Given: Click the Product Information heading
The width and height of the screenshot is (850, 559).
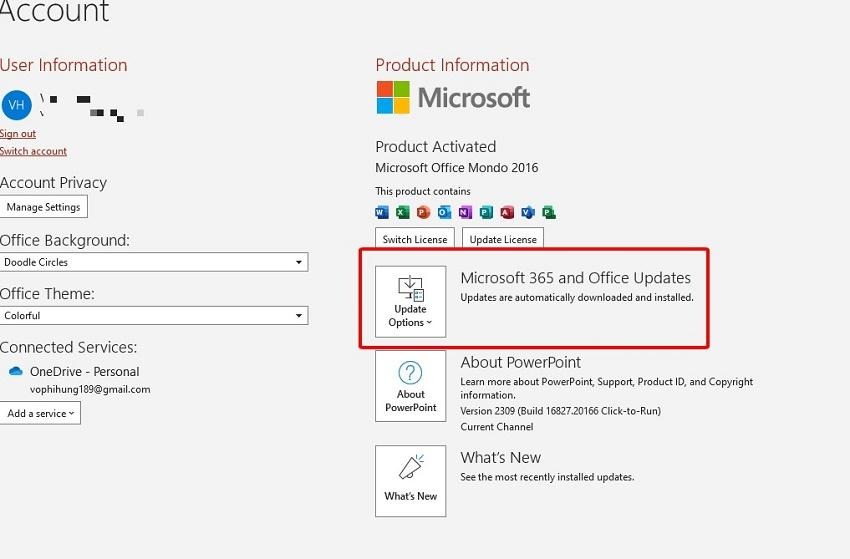Looking at the screenshot, I should point(452,65).
